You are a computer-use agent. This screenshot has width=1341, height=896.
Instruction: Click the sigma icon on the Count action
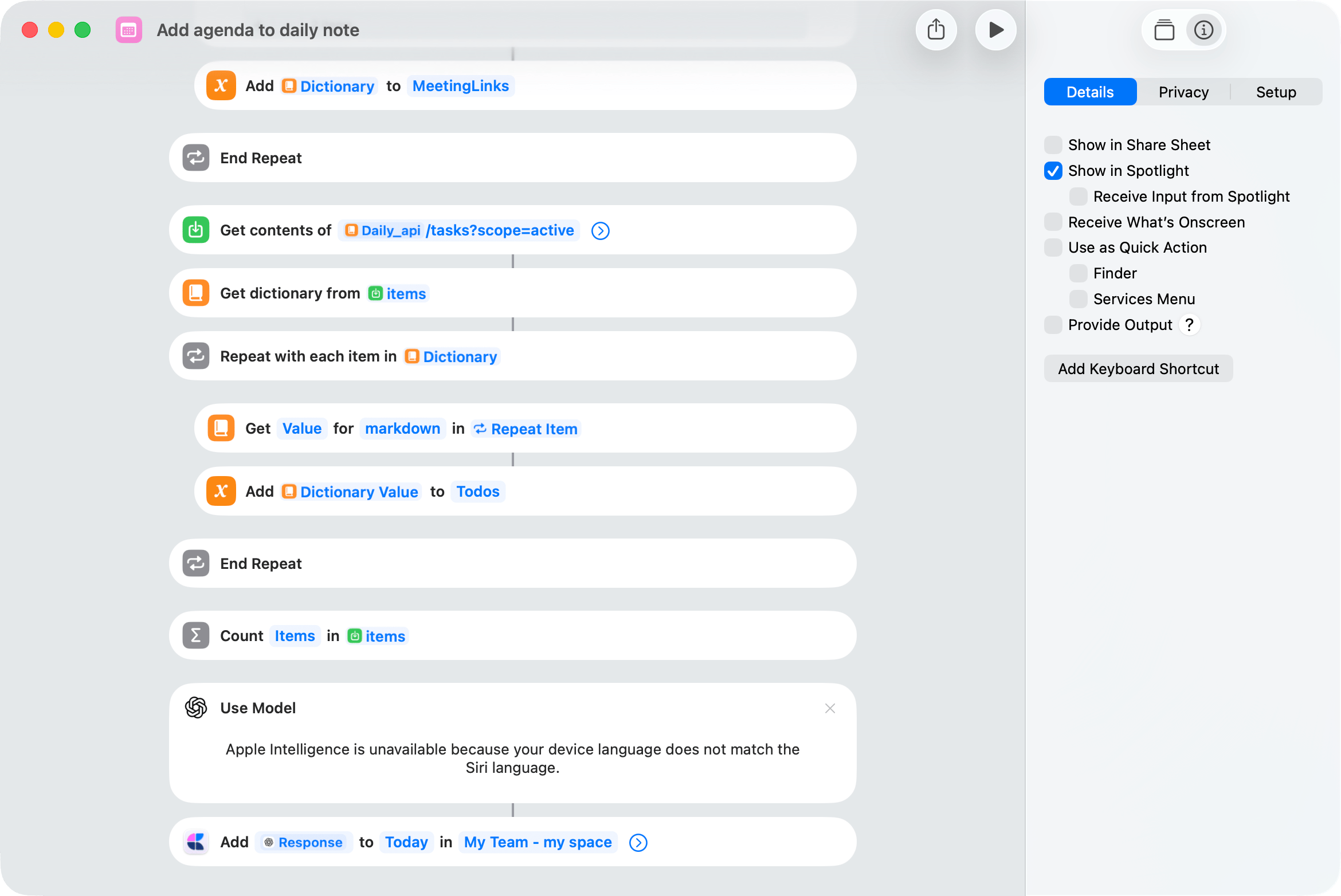pyautogui.click(x=195, y=635)
